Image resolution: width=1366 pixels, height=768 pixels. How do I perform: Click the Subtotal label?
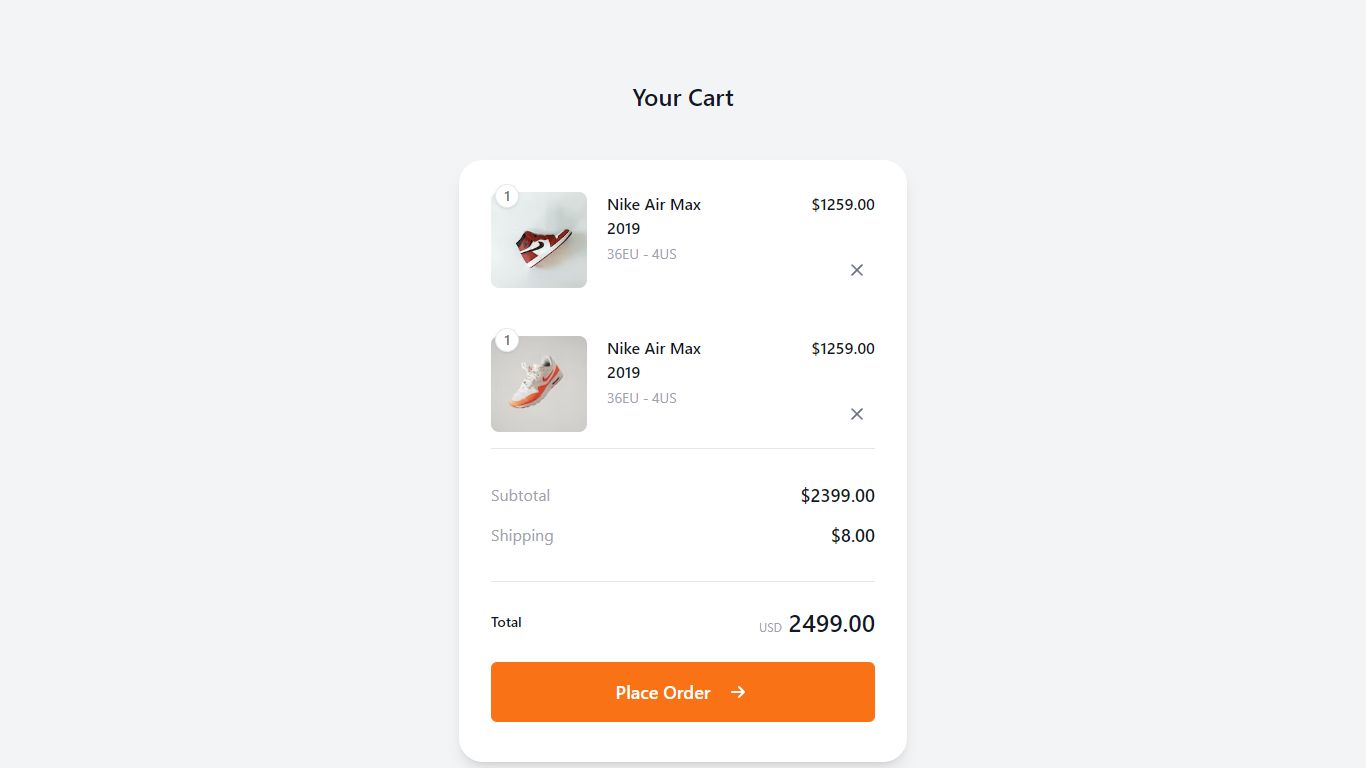(520, 495)
